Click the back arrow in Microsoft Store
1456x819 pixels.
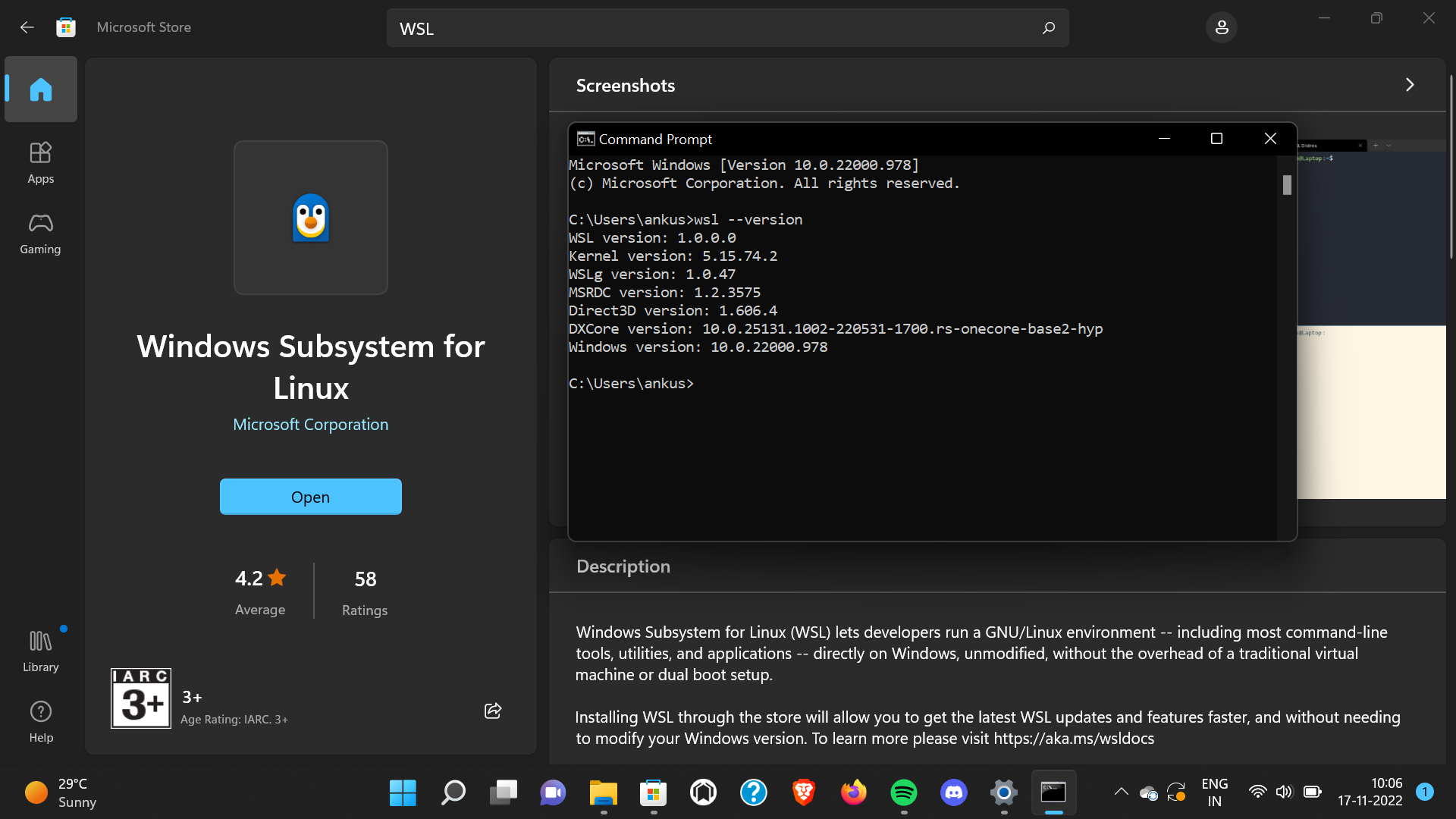(27, 27)
